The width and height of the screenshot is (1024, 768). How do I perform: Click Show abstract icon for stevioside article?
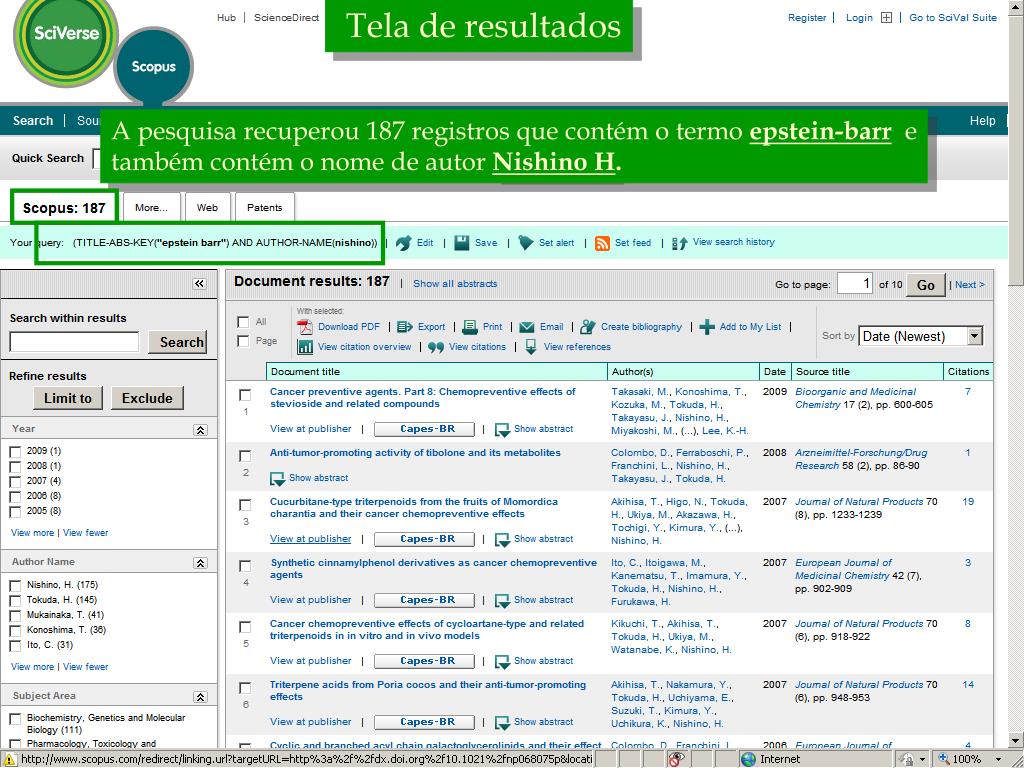(x=502, y=430)
